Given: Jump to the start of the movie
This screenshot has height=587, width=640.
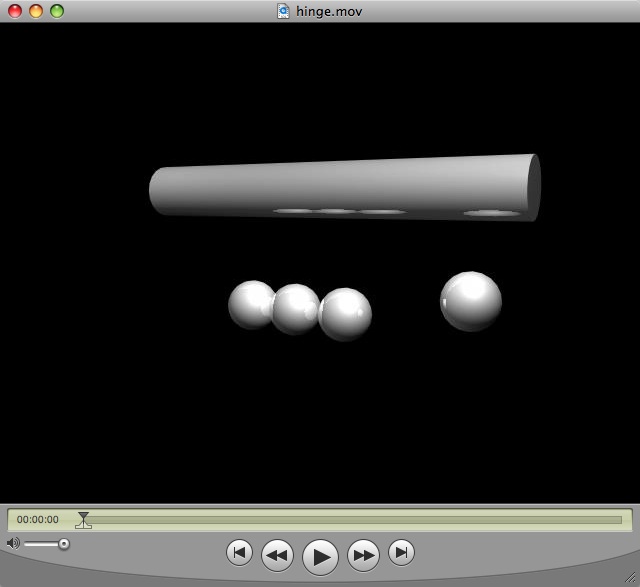Looking at the screenshot, I should click(x=239, y=552).
